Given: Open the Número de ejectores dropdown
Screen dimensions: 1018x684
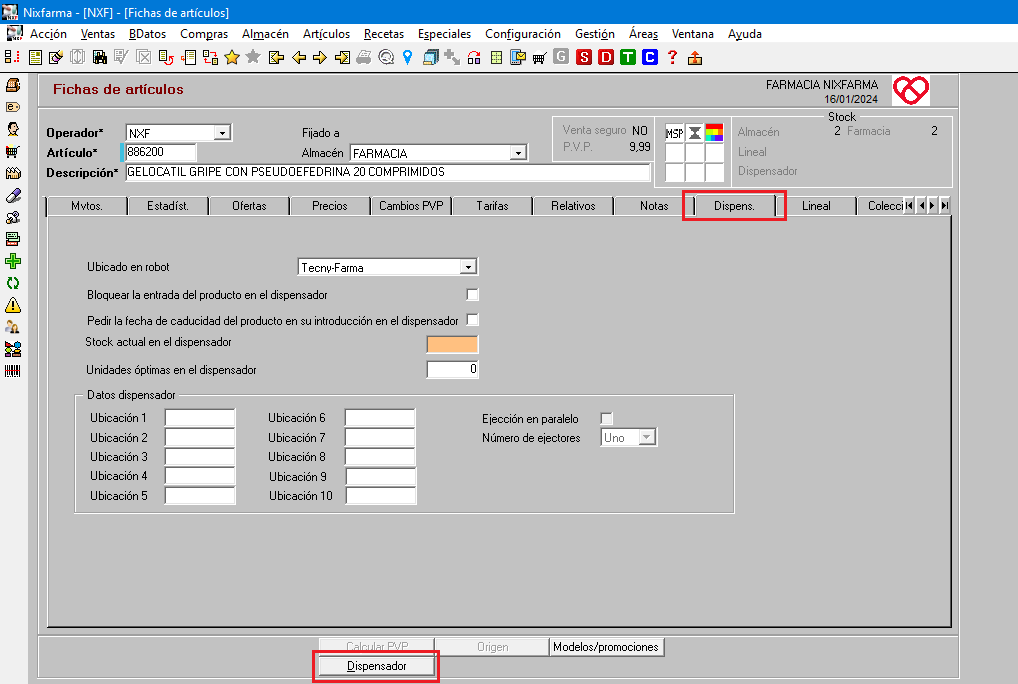Looking at the screenshot, I should [646, 437].
